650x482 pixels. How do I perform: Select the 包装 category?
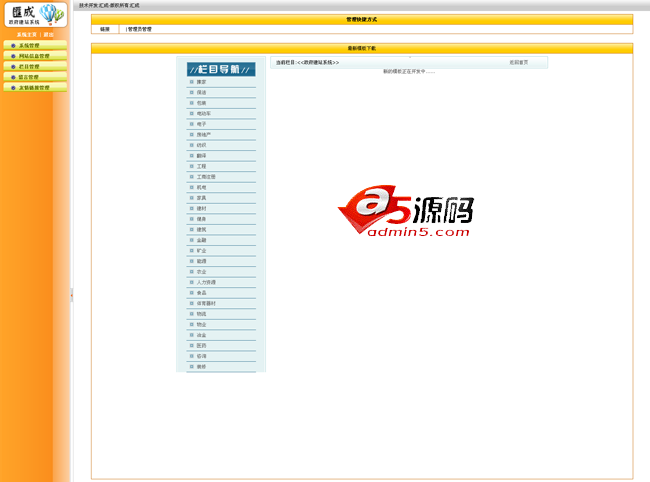(x=201, y=103)
